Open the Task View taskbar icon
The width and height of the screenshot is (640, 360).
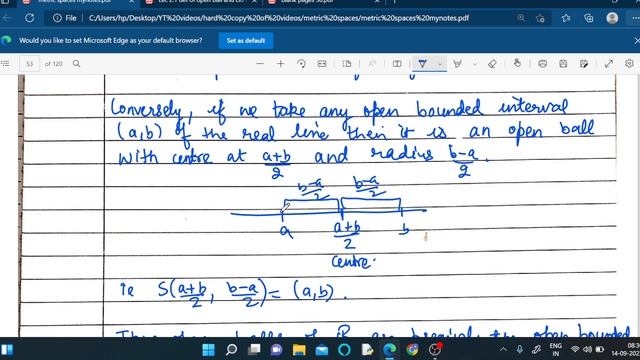tap(254, 349)
